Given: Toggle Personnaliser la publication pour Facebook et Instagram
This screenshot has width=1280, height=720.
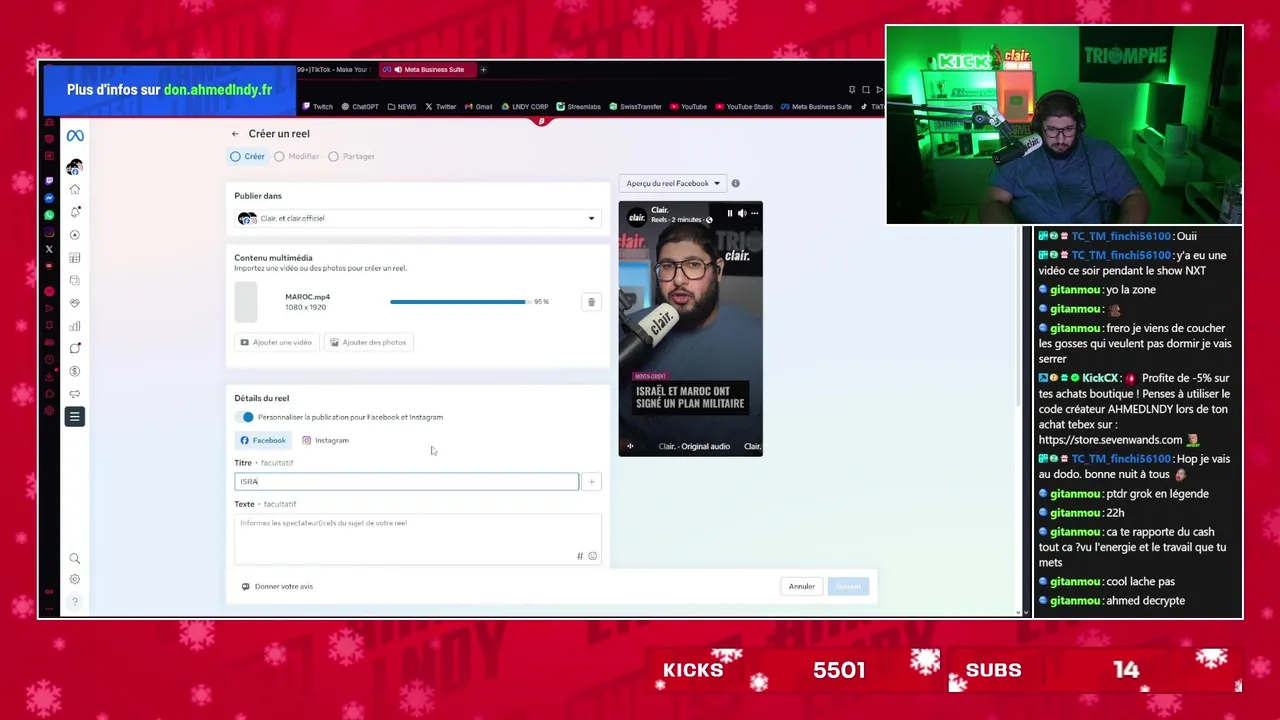Looking at the screenshot, I should coord(246,417).
